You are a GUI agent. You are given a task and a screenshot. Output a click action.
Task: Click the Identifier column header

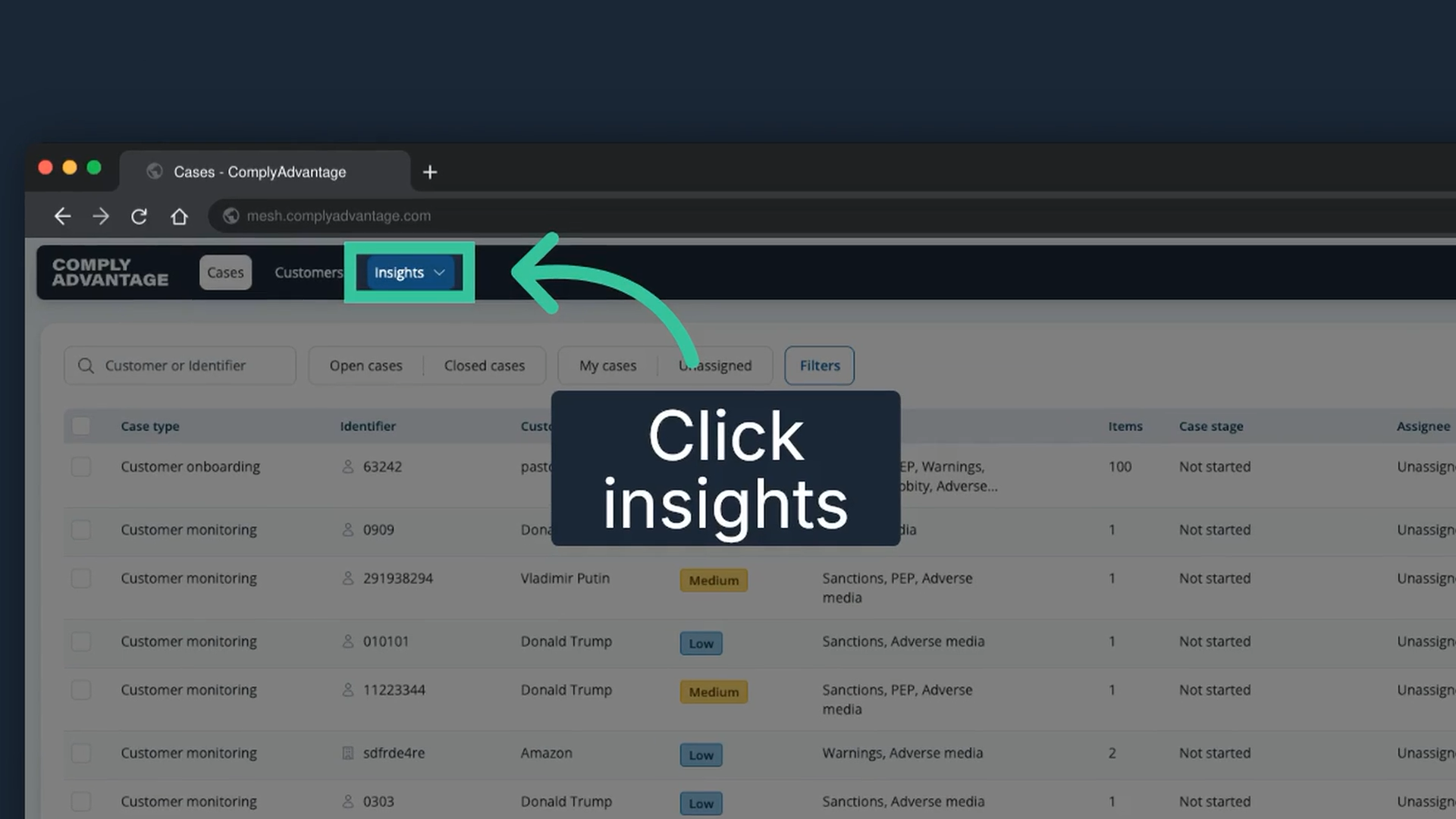368,426
